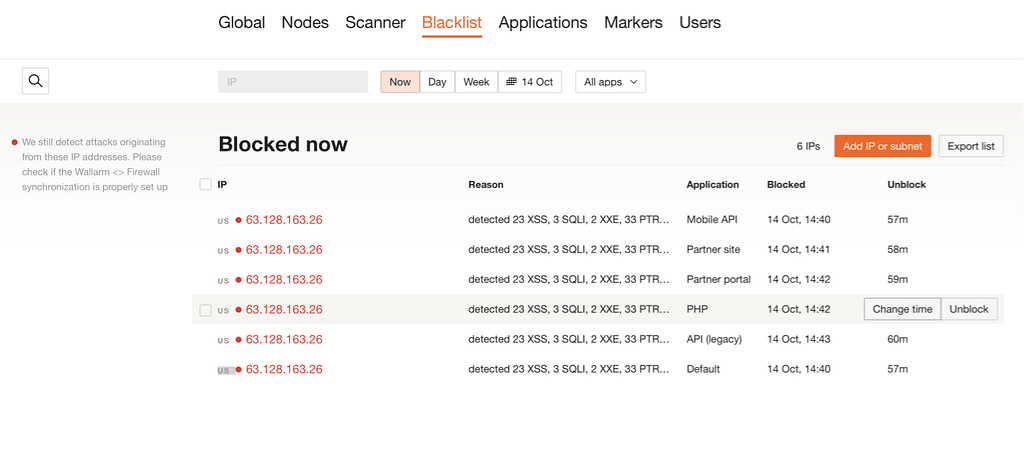Focus the IP filter input field
The width and height of the screenshot is (1024, 452).
293,82
